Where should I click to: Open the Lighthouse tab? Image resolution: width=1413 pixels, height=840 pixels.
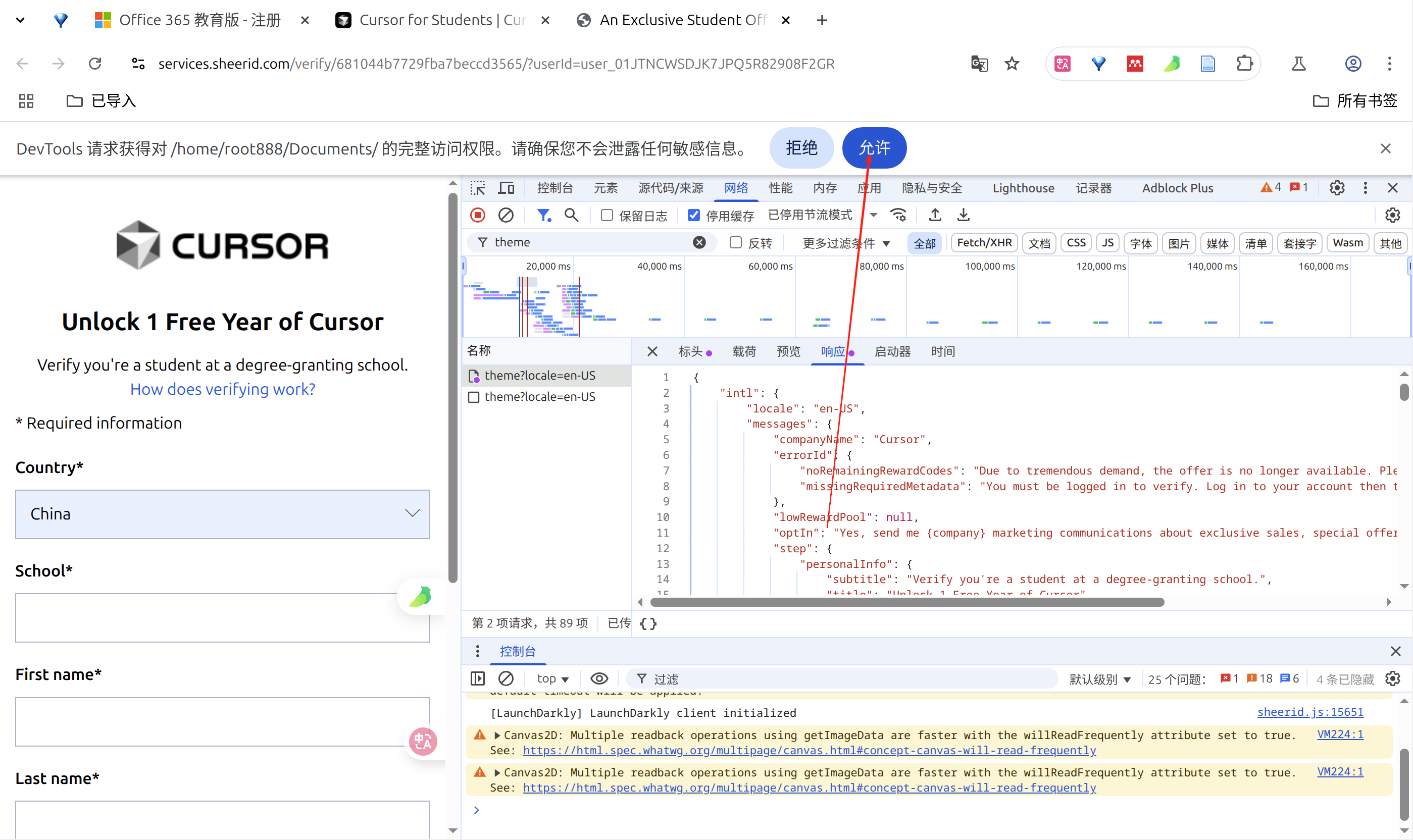tap(1023, 188)
